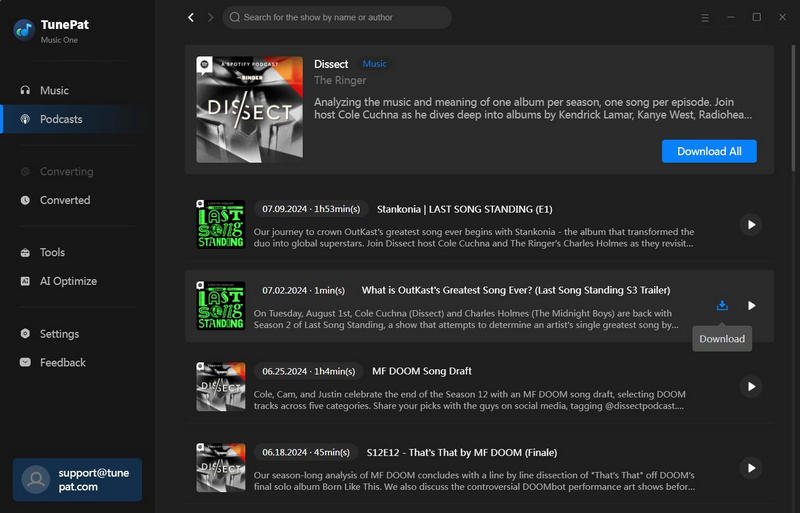This screenshot has height=513, width=800.
Task: Click the Dissect podcast cover thumbnail
Action: [249, 109]
